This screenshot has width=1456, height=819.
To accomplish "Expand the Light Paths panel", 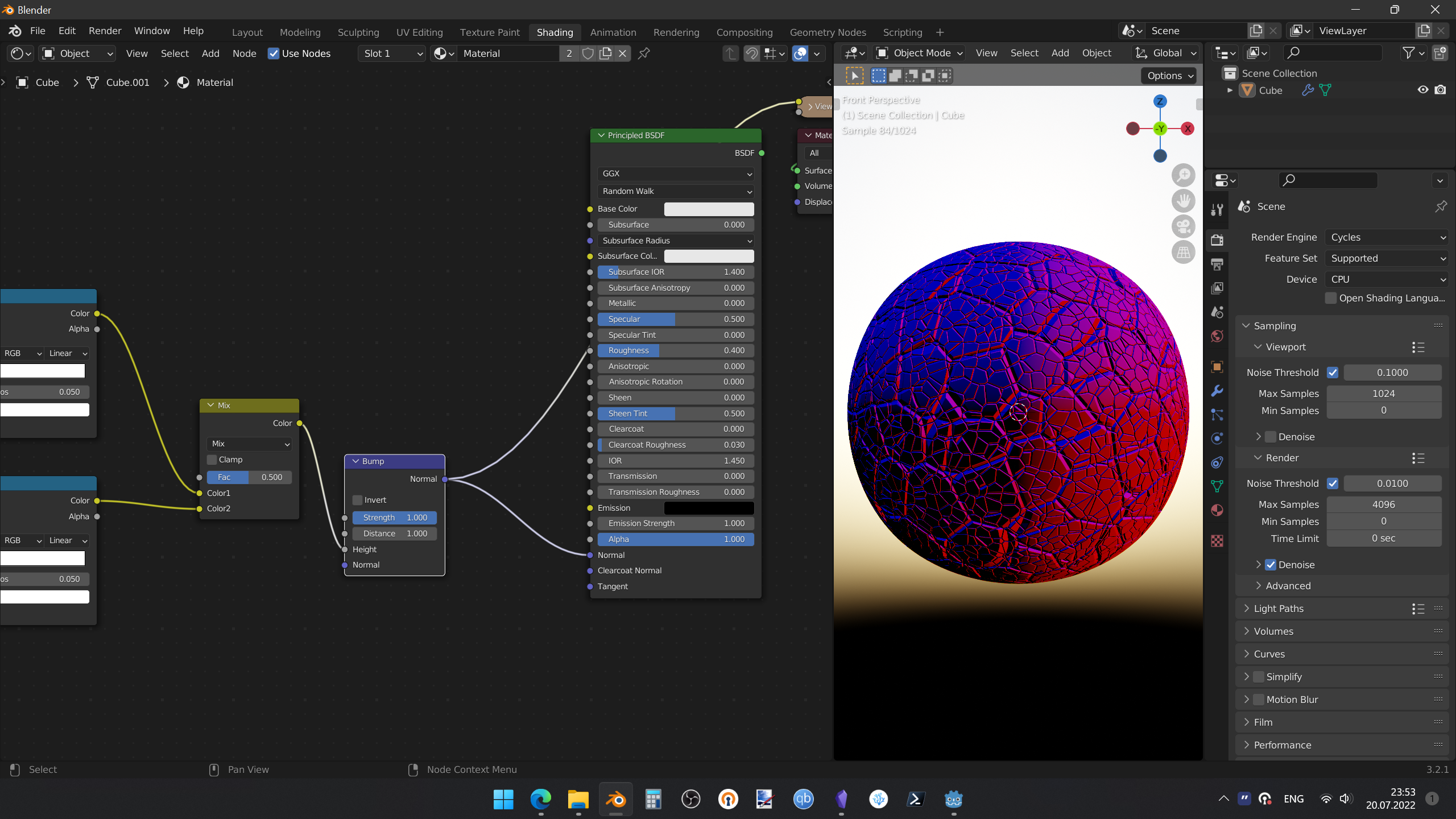I will (1279, 609).
